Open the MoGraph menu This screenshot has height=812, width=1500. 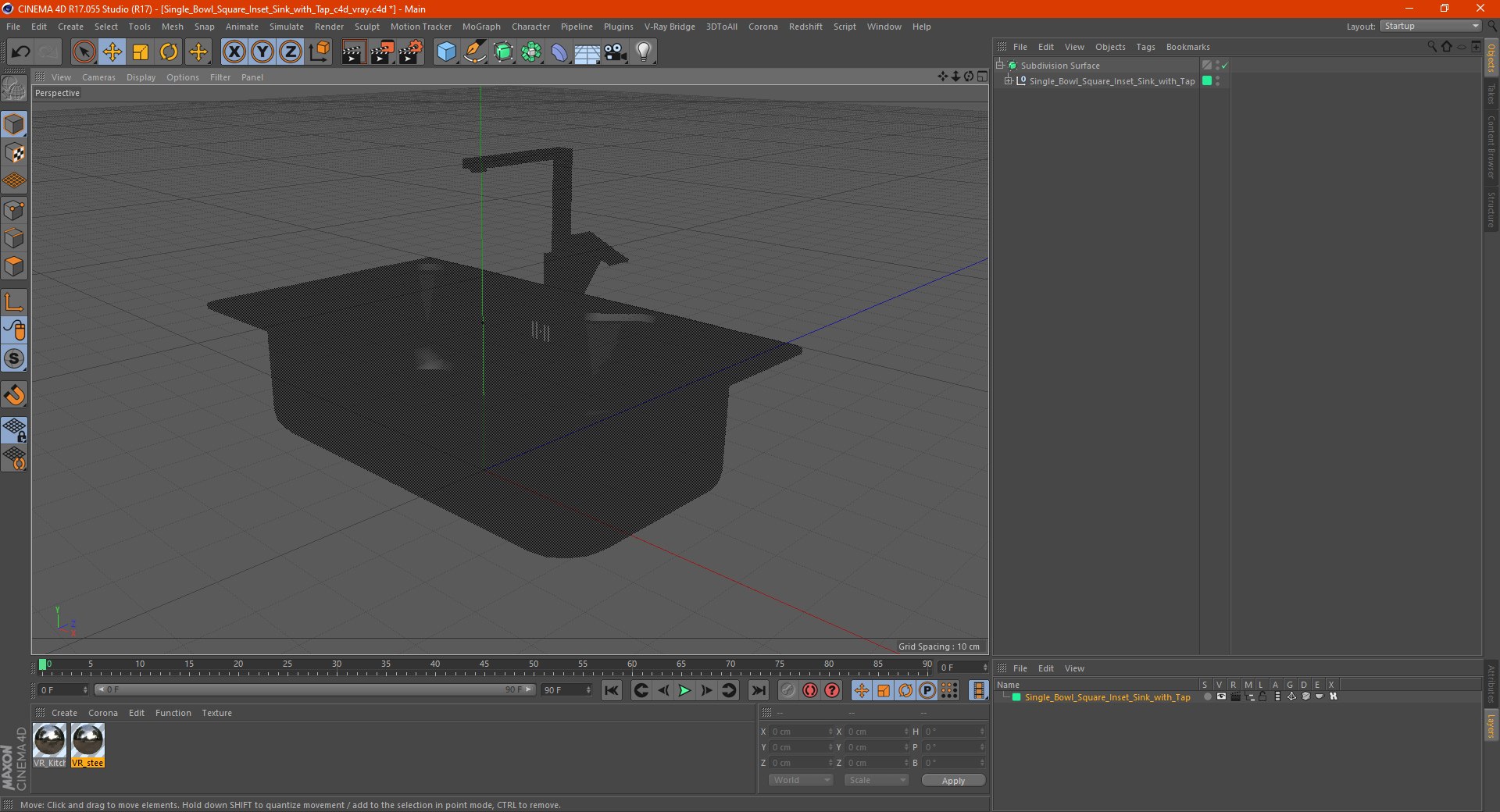481,27
